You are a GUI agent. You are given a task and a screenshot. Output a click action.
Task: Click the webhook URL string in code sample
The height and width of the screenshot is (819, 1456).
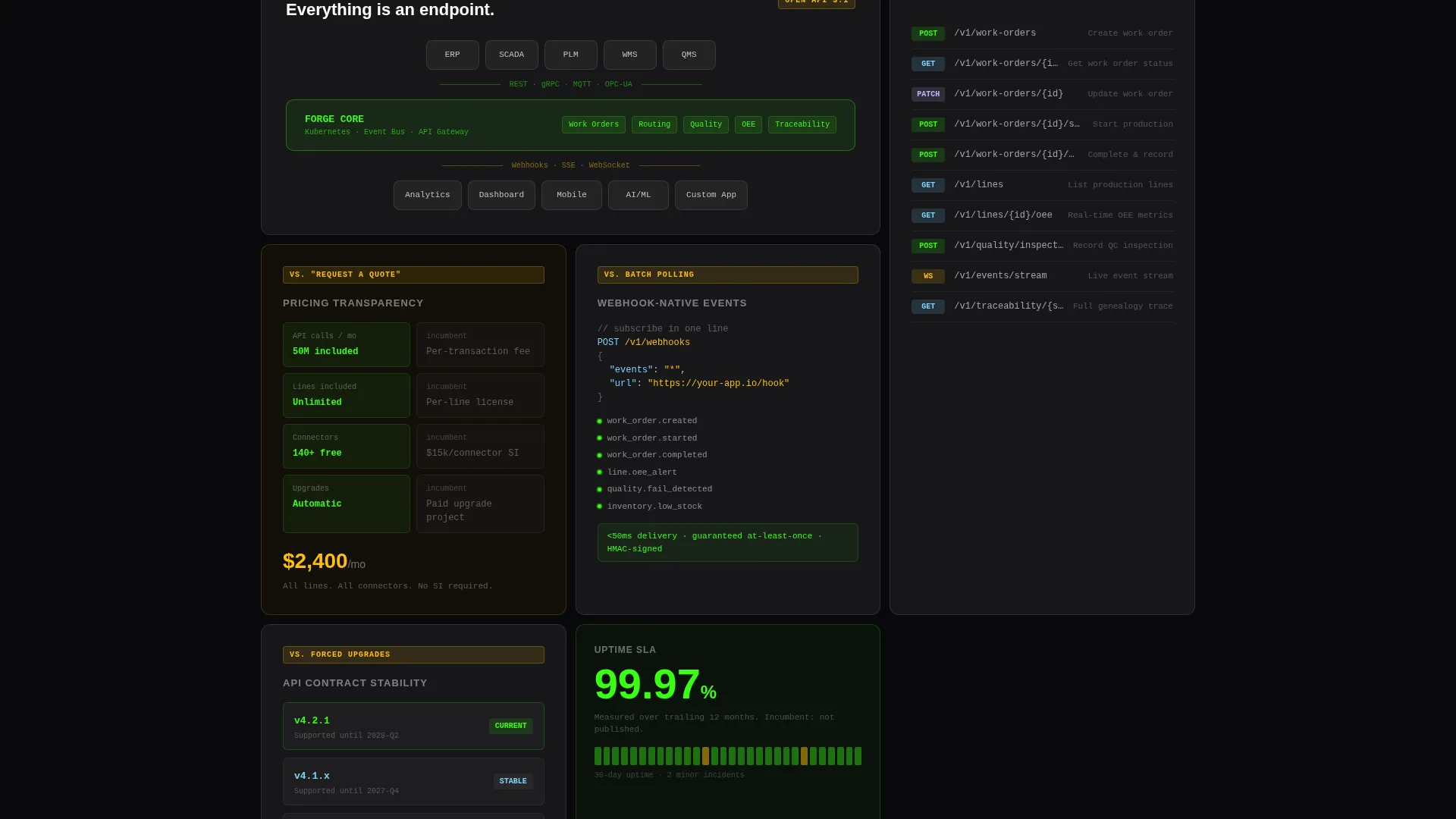click(718, 384)
